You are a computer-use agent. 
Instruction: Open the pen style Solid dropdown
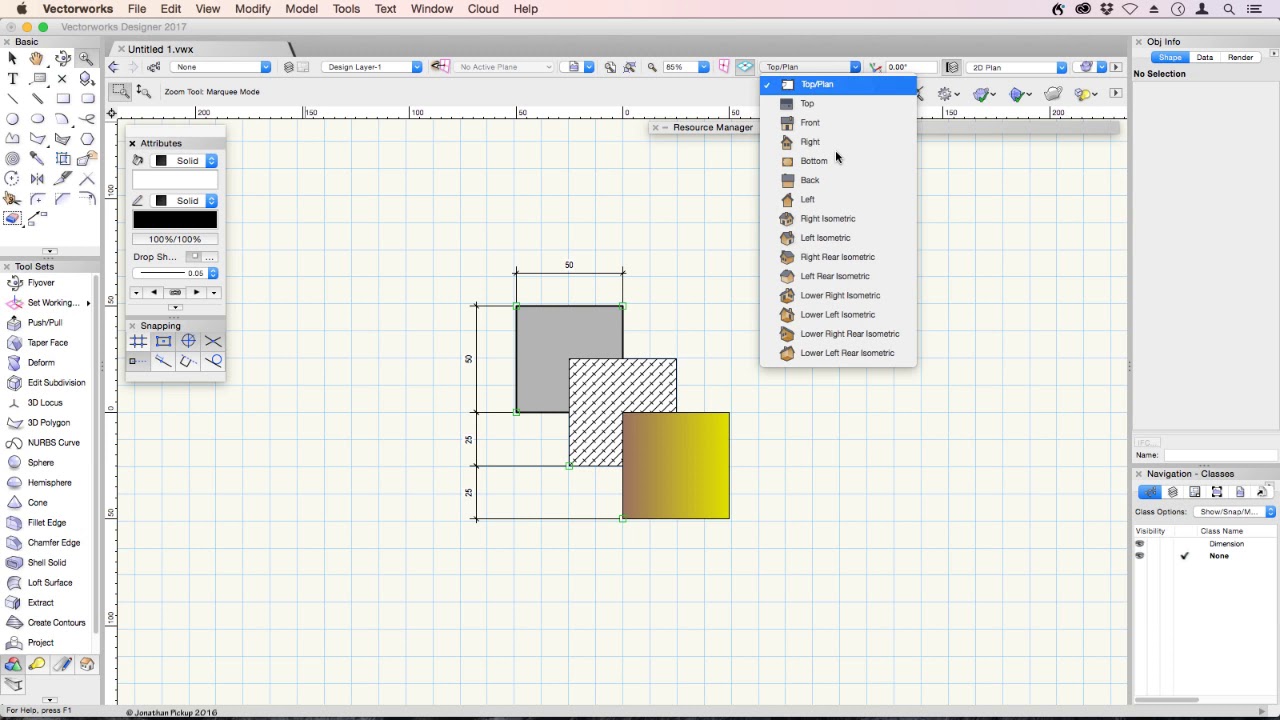click(x=185, y=201)
